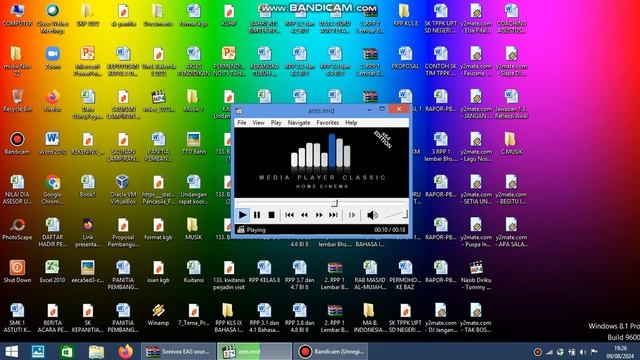Select the COMPUTER desktop icon

[17, 15]
